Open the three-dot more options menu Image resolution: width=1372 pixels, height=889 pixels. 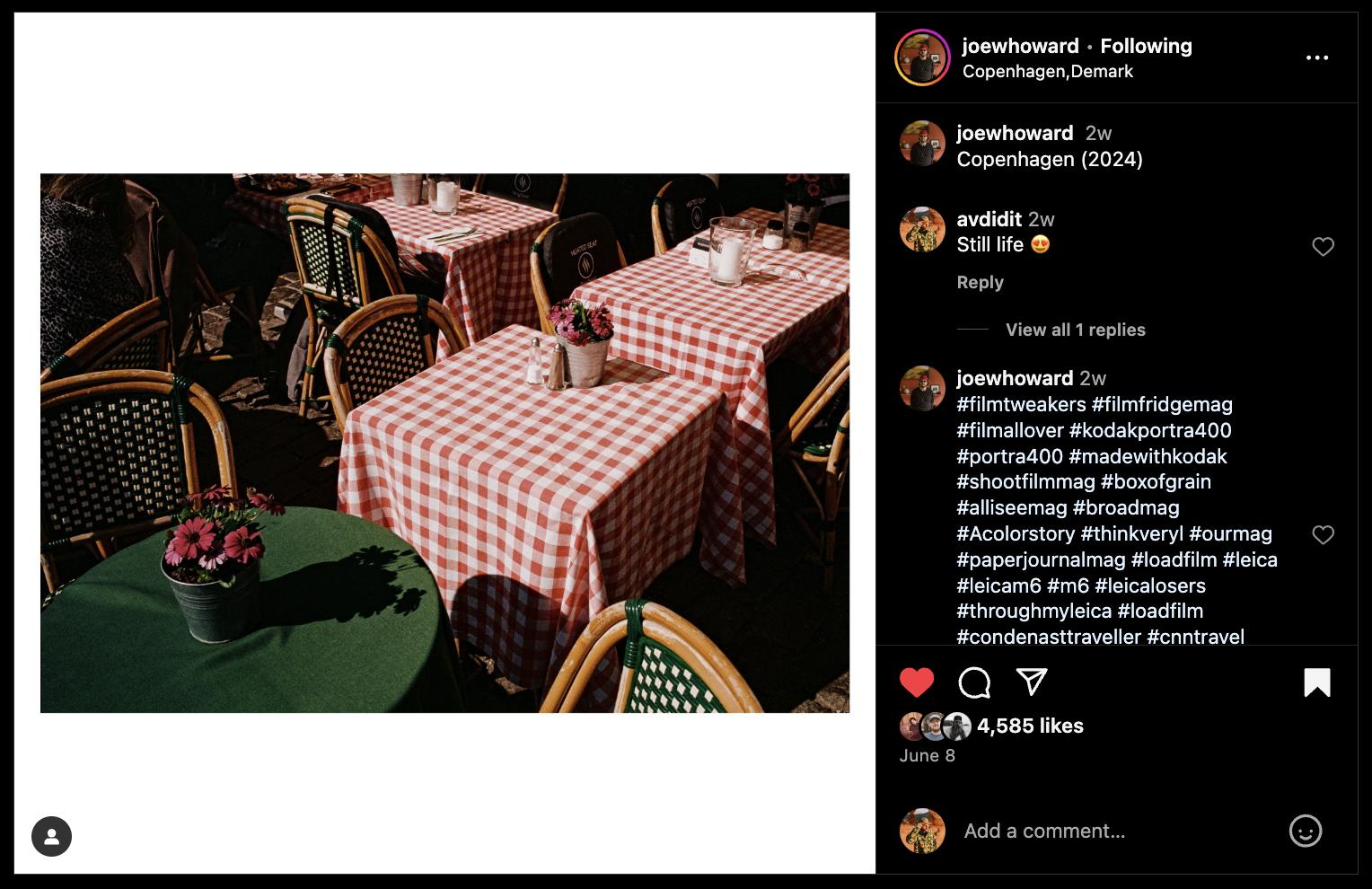[x=1317, y=57]
